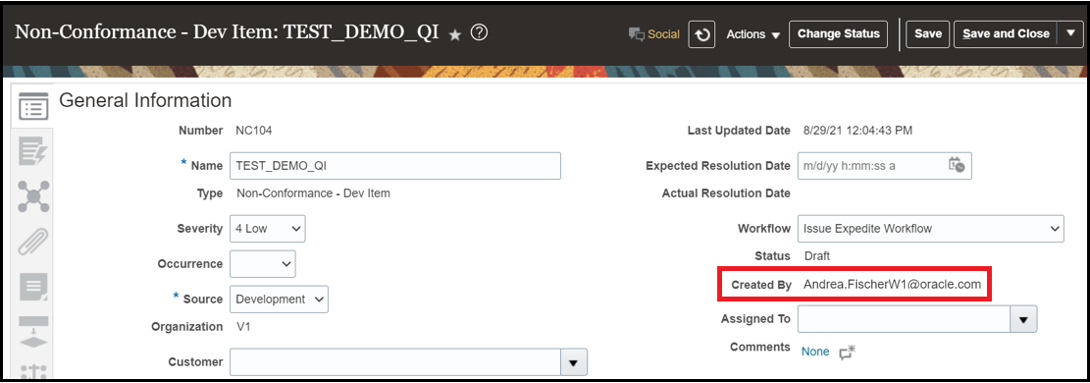Image resolution: width=1090 pixels, height=383 pixels.
Task: Expand the Assigned To dropdown arrow
Action: click(x=1023, y=319)
